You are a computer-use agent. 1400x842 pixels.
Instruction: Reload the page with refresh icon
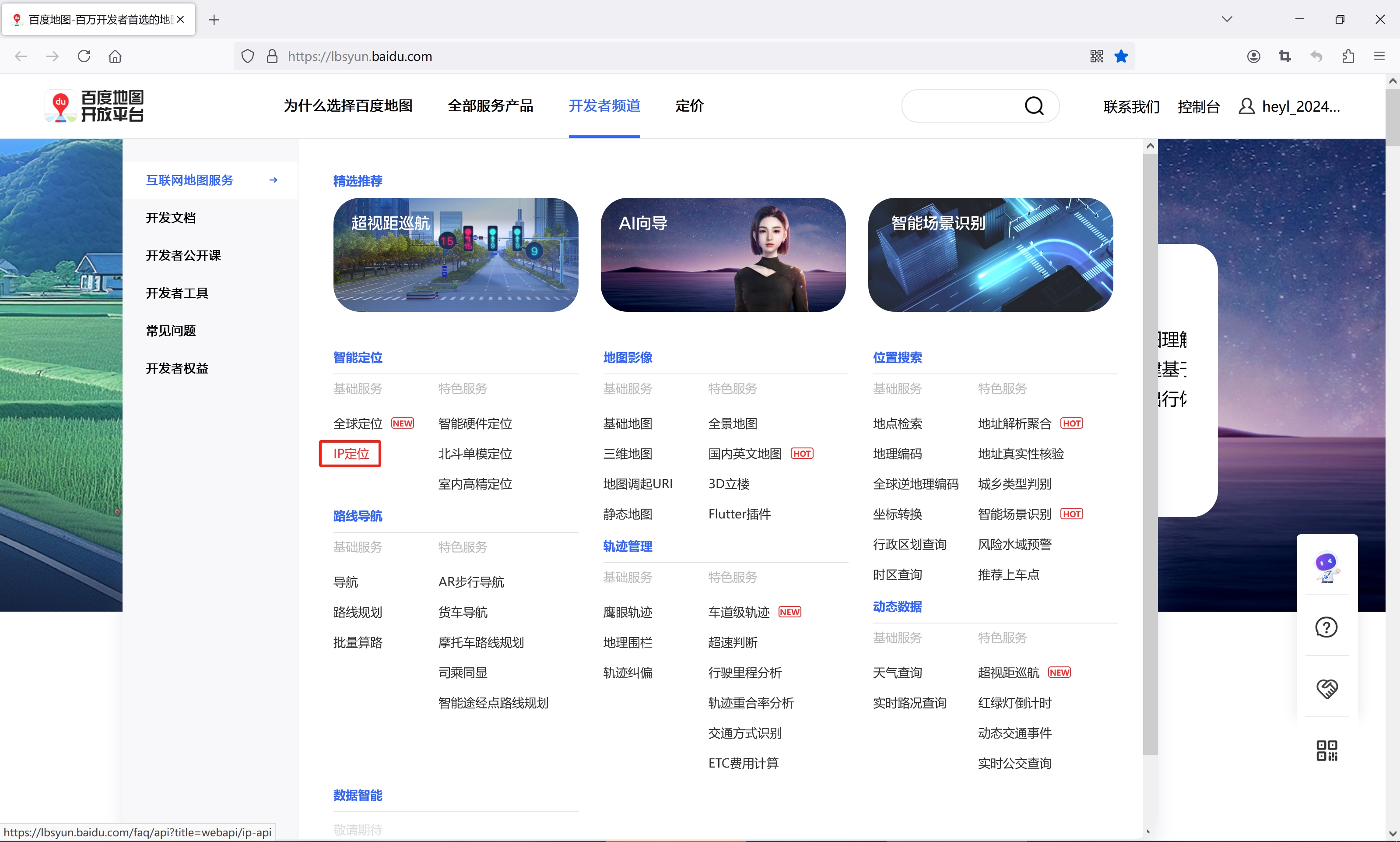click(84, 56)
